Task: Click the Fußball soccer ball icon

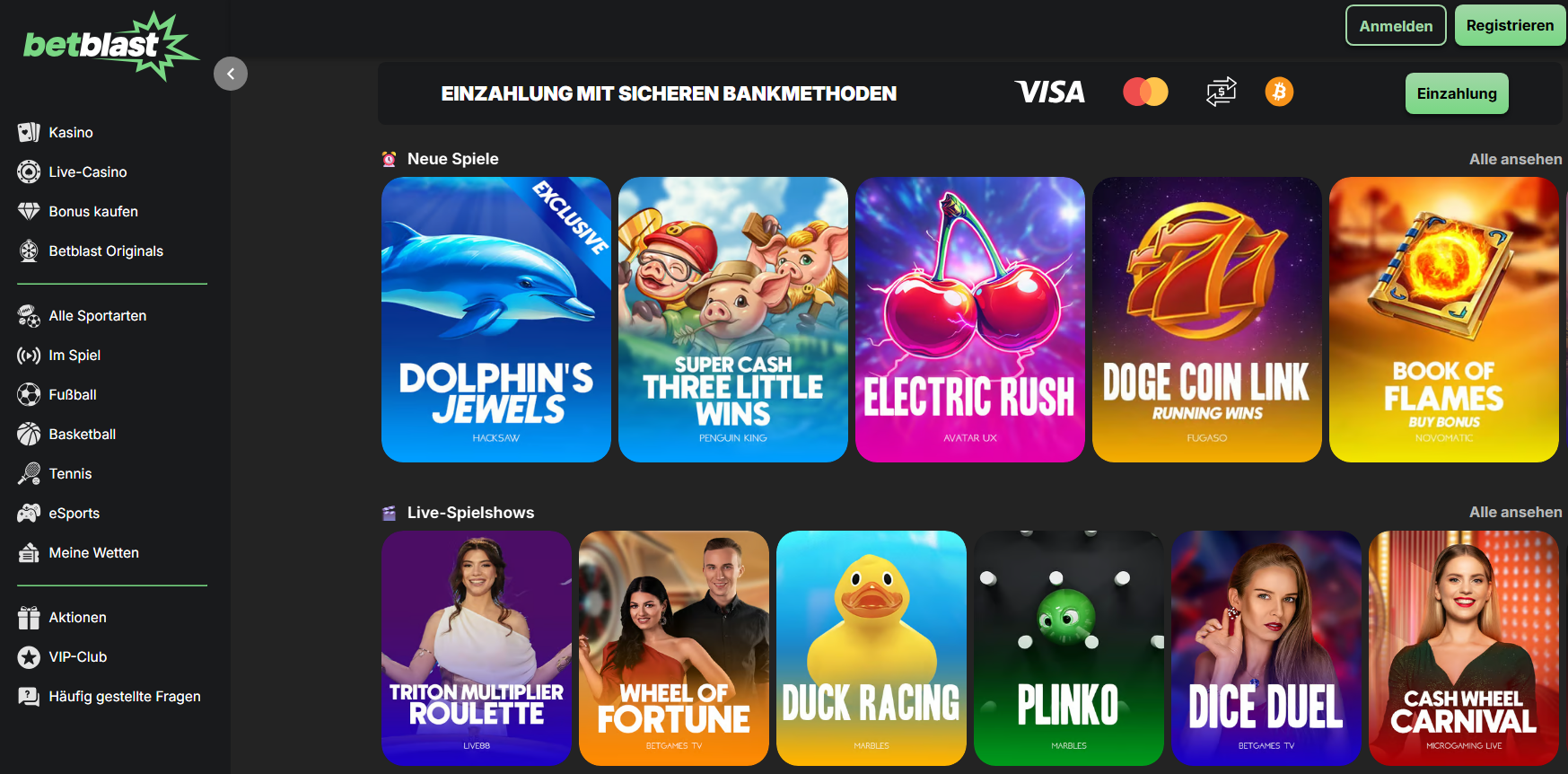Action: click(x=29, y=394)
